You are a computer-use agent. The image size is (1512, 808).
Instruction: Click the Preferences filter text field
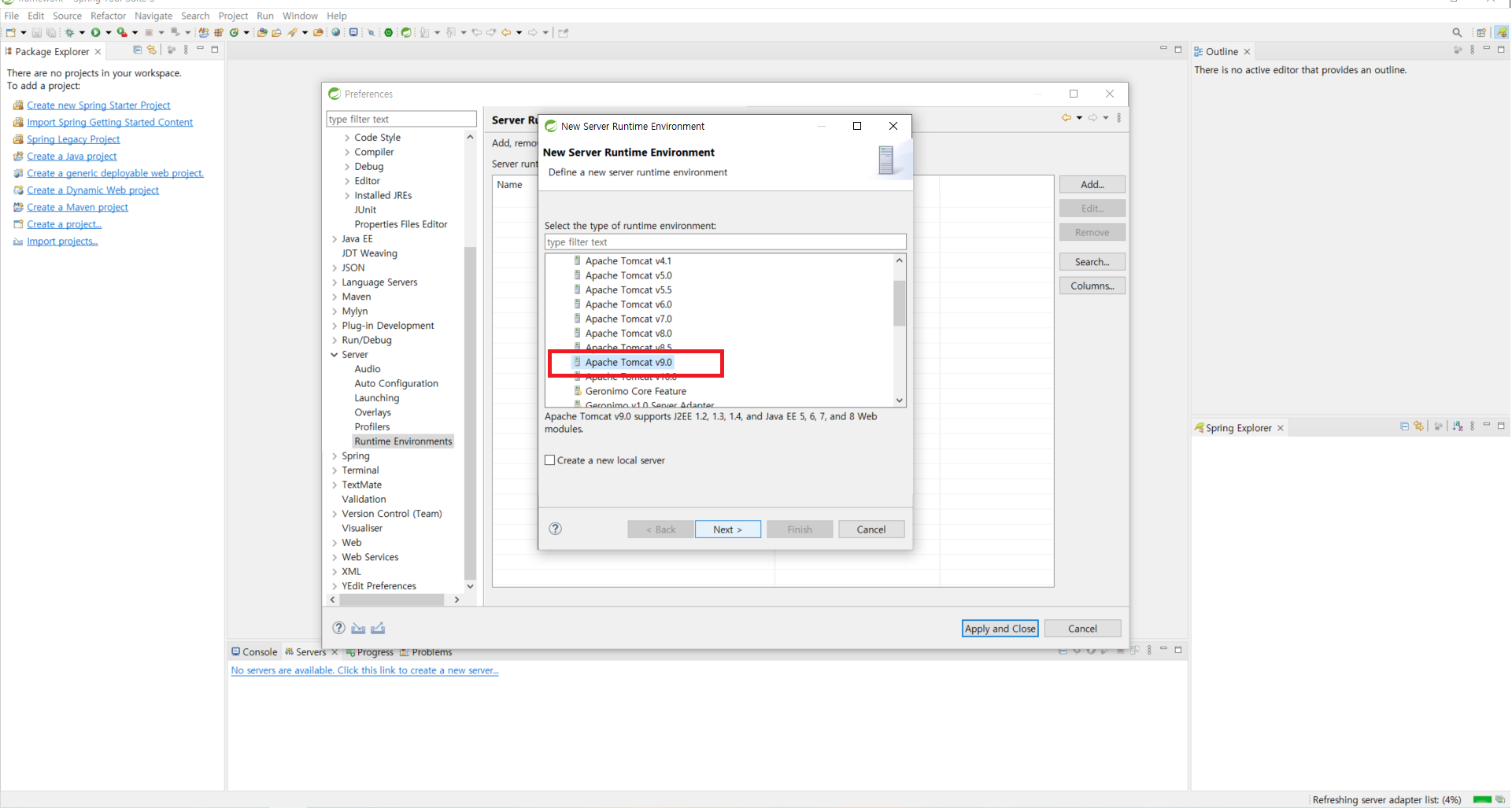(401, 119)
